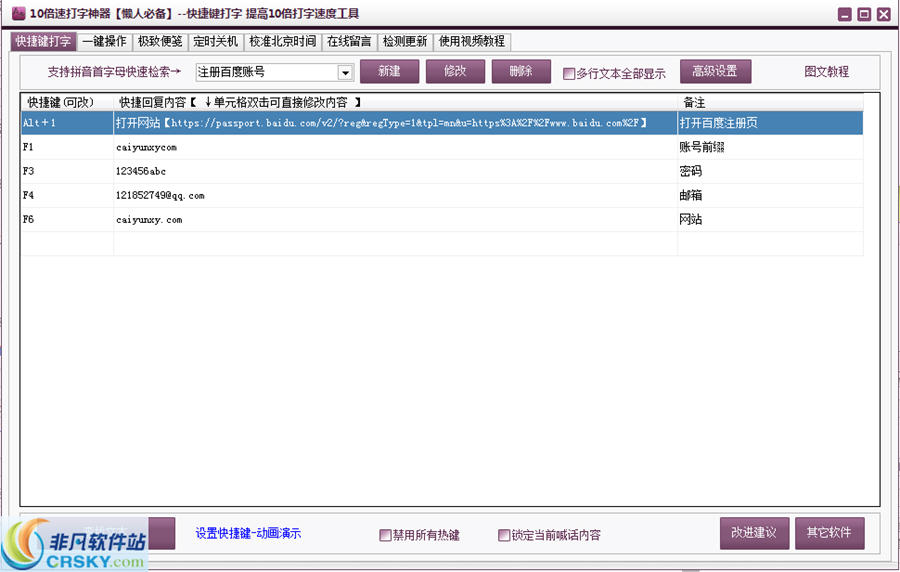Go to the 在线留言 tab
This screenshot has height=572, width=900.
[350, 41]
